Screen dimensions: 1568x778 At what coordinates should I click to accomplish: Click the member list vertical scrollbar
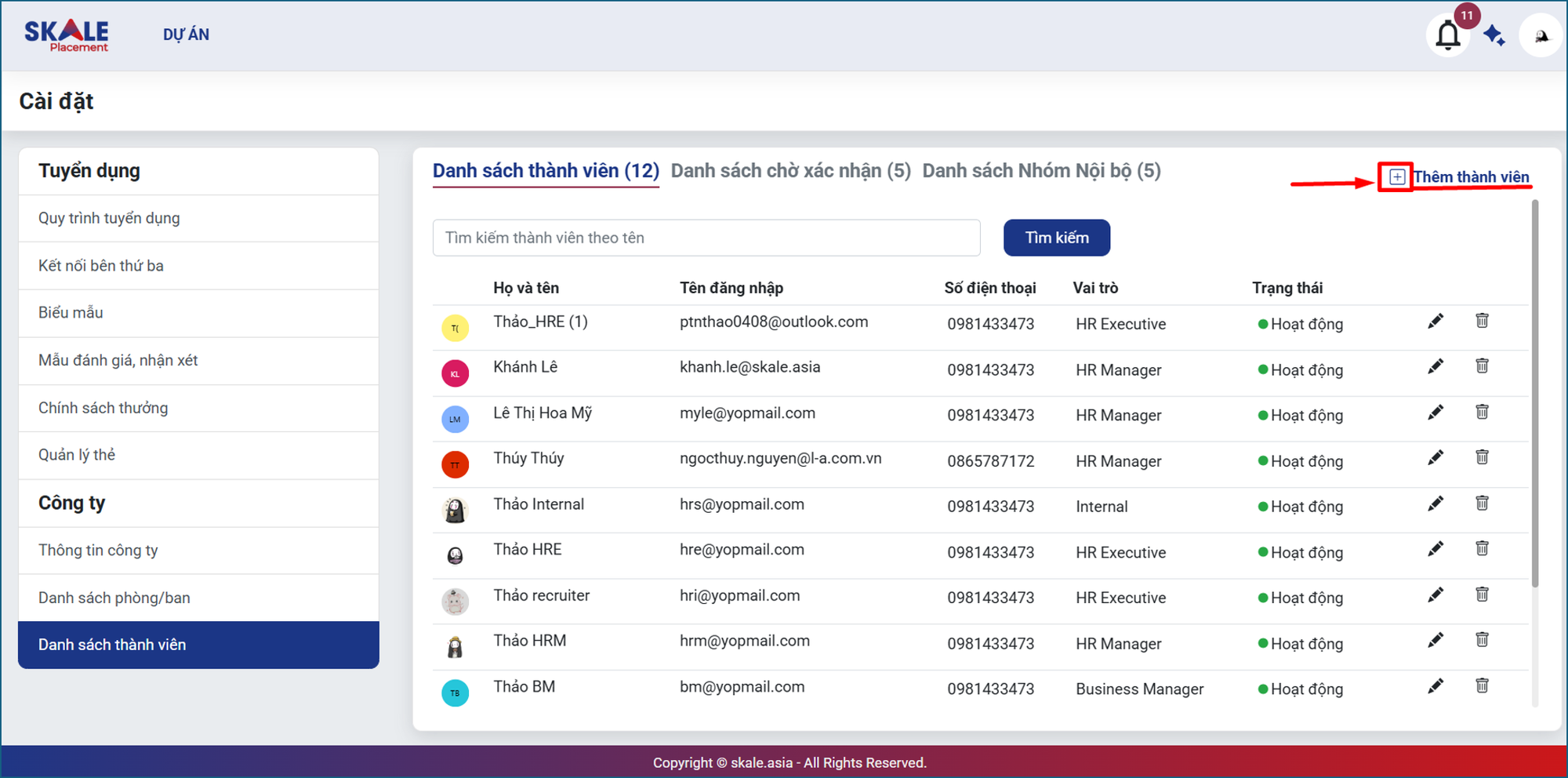1534,392
